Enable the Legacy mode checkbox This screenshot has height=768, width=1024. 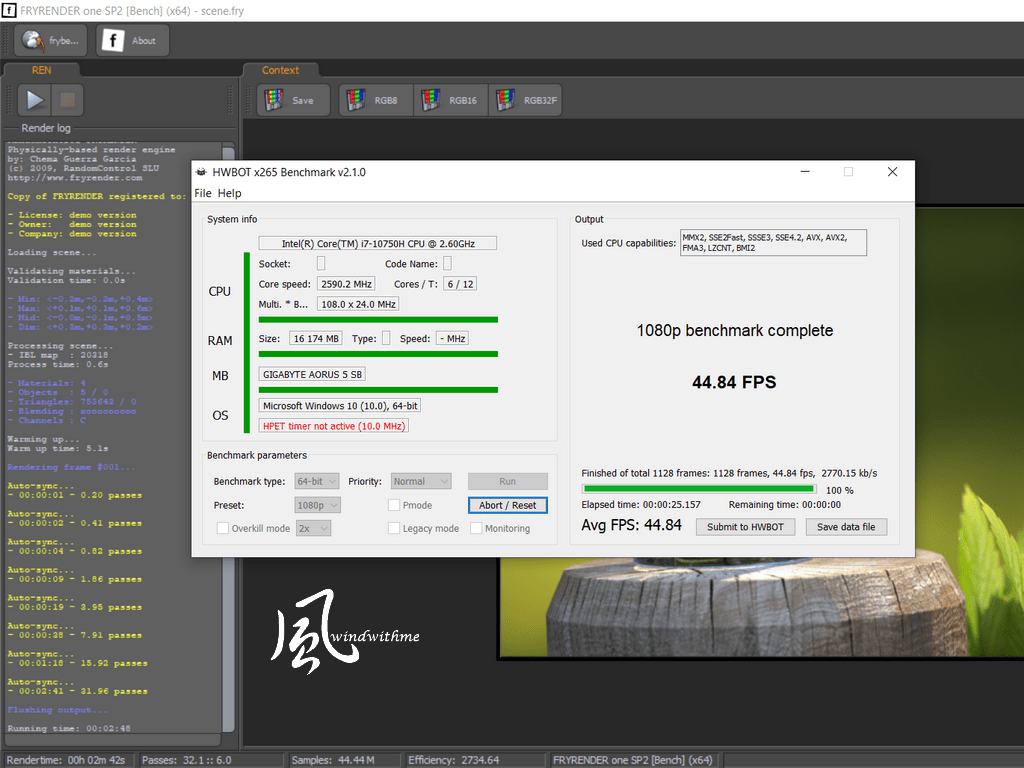(394, 528)
